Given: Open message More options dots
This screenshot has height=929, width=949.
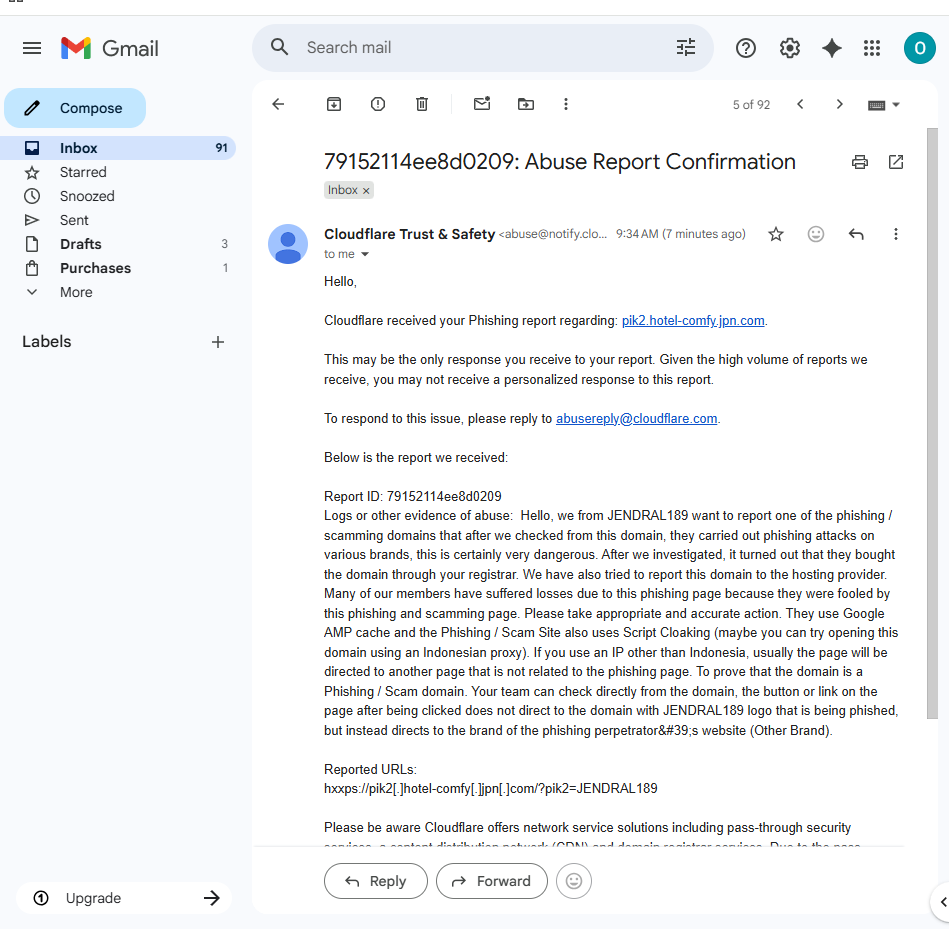Looking at the screenshot, I should tap(896, 234).
